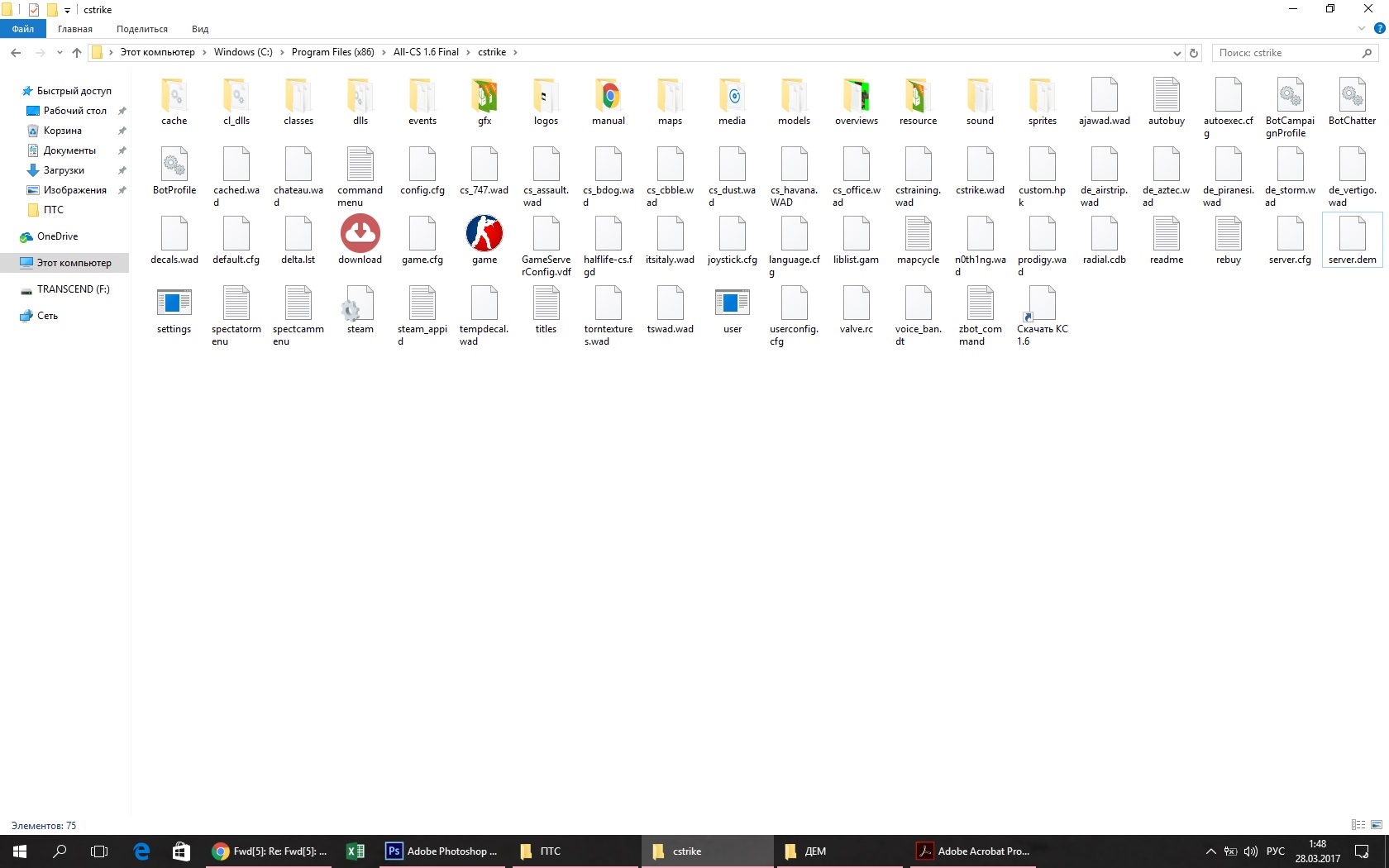Open Excel from the taskbar

[x=356, y=851]
